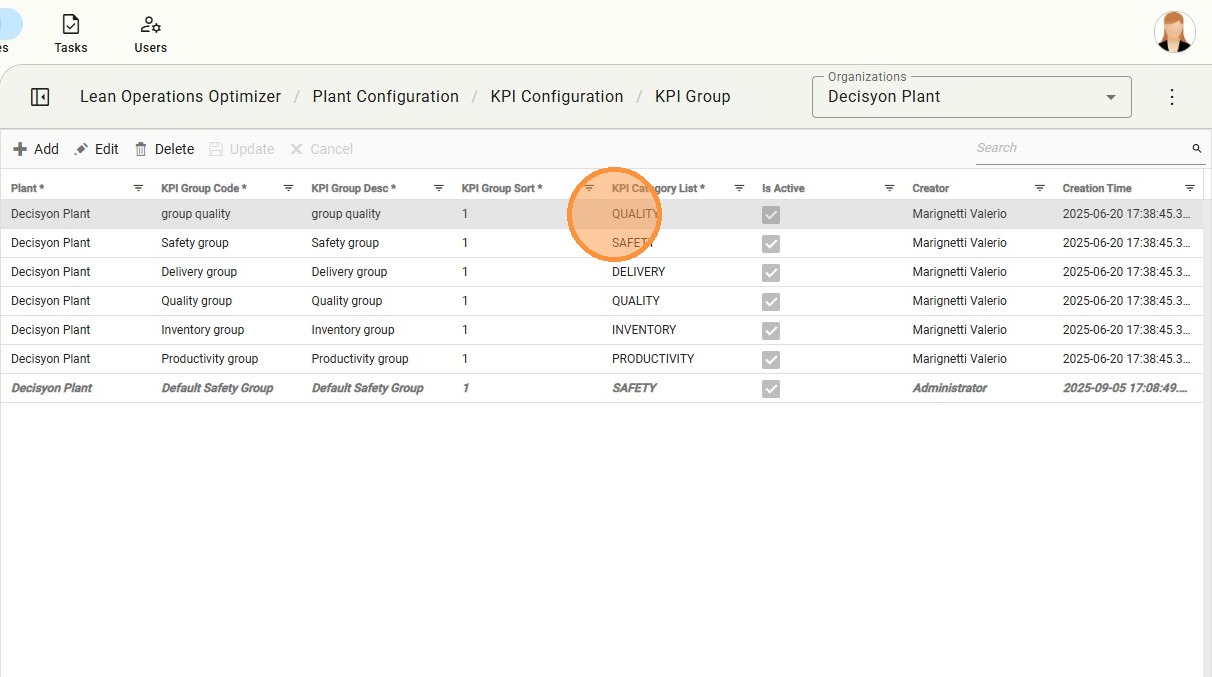Open filter icon on Plant column
This screenshot has width=1212, height=677.
(138, 188)
